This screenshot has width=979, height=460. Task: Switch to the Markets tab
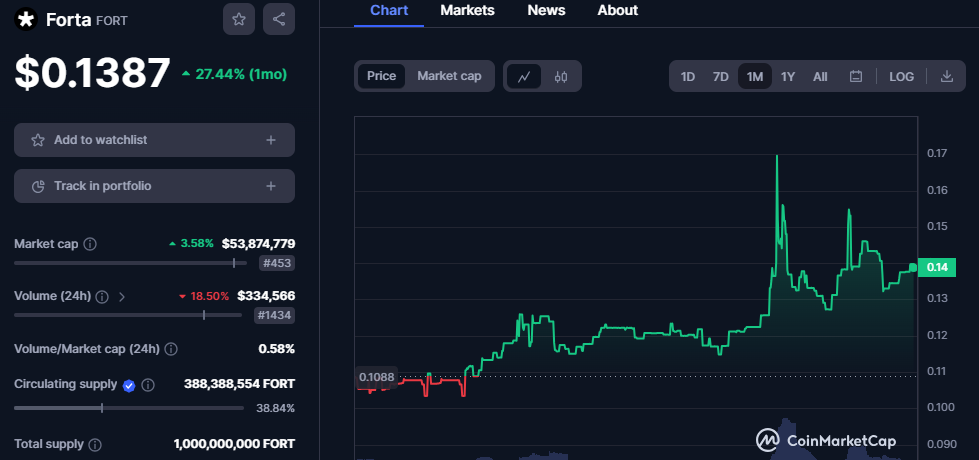click(467, 11)
